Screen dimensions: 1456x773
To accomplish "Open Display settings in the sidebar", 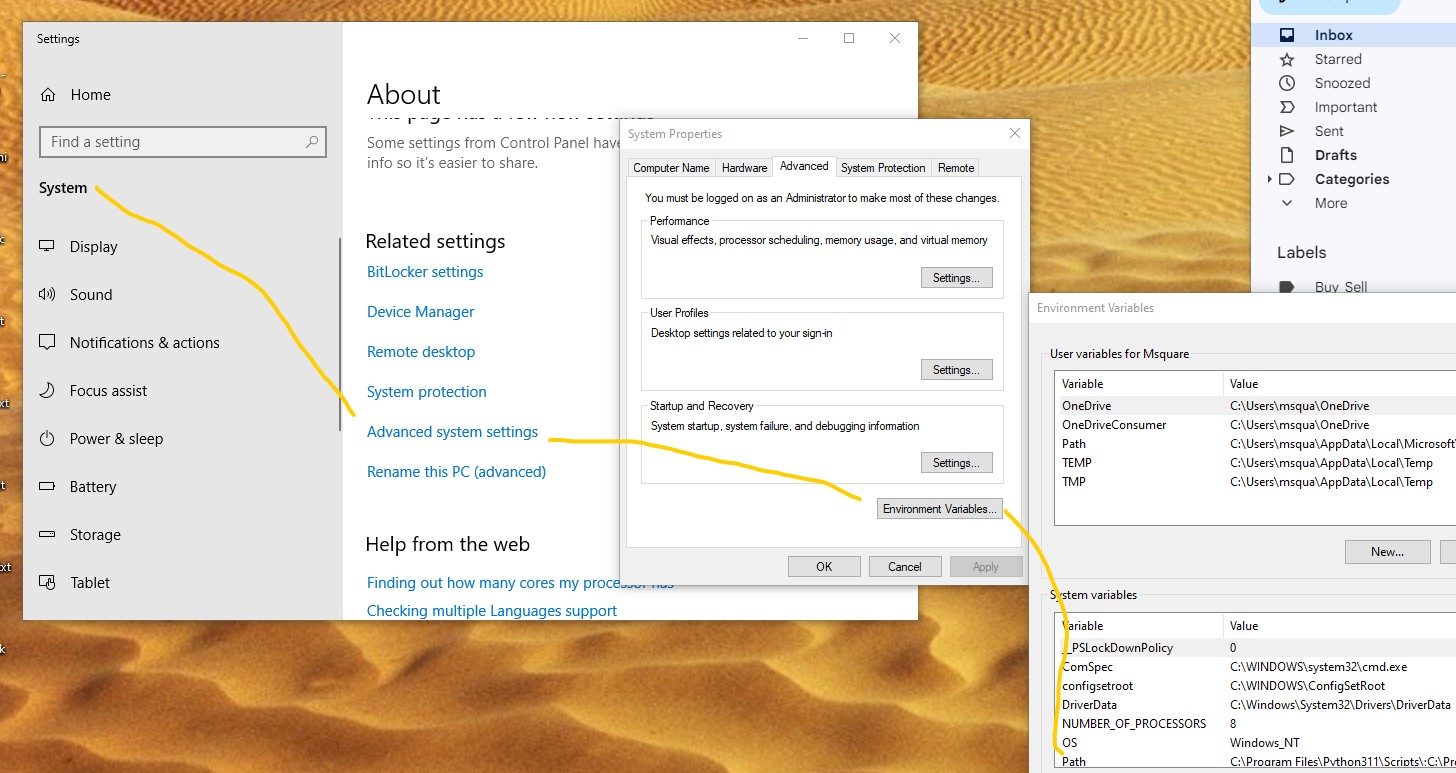I will click(x=93, y=247).
